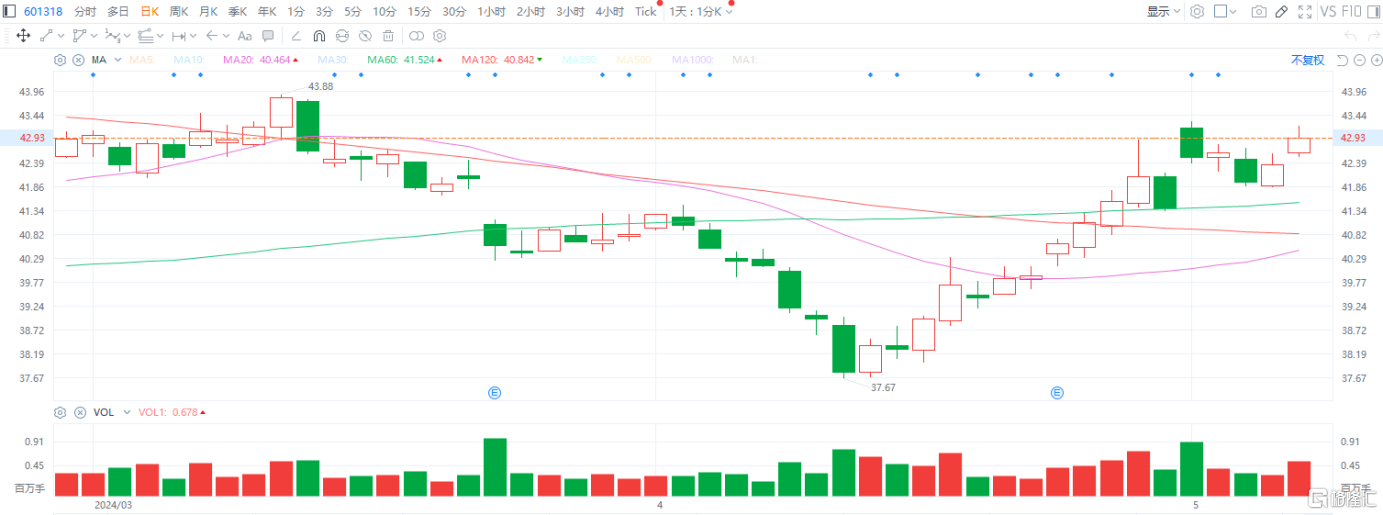Select the range measurement tool

click(179, 36)
